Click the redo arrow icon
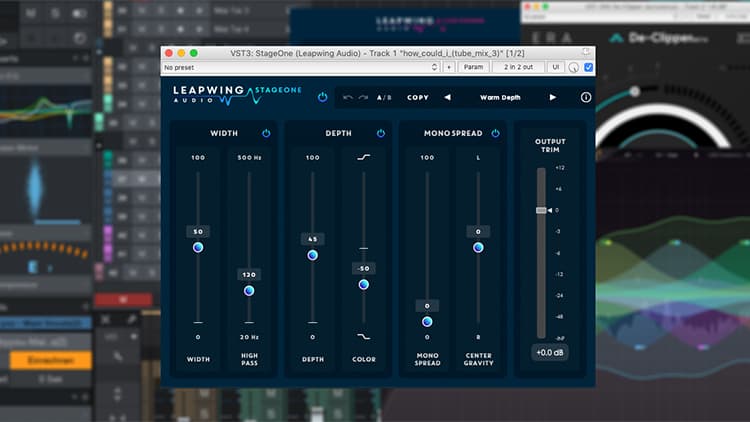Image resolution: width=750 pixels, height=422 pixels. 364,98
